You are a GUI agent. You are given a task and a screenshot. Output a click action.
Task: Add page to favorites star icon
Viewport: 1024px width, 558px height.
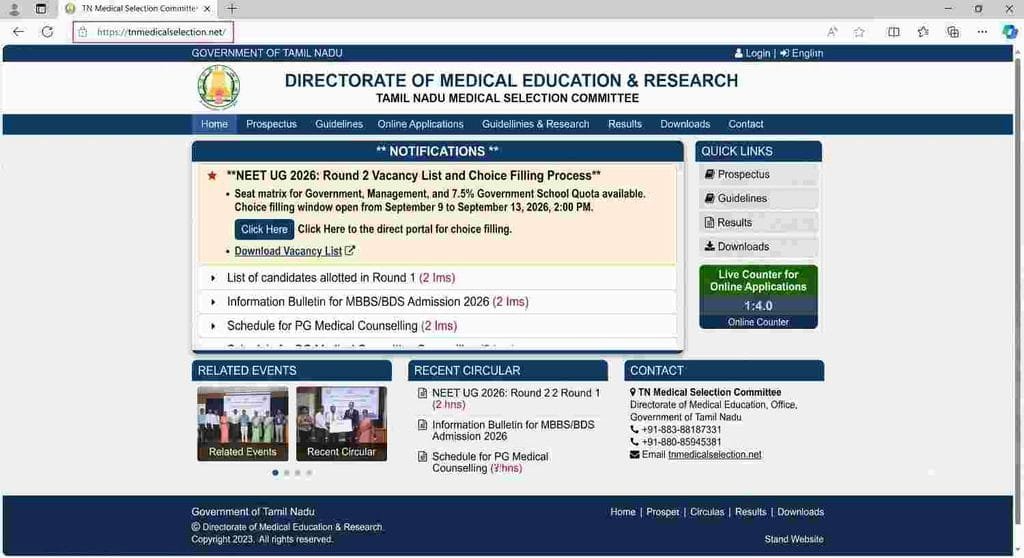pyautogui.click(x=859, y=31)
